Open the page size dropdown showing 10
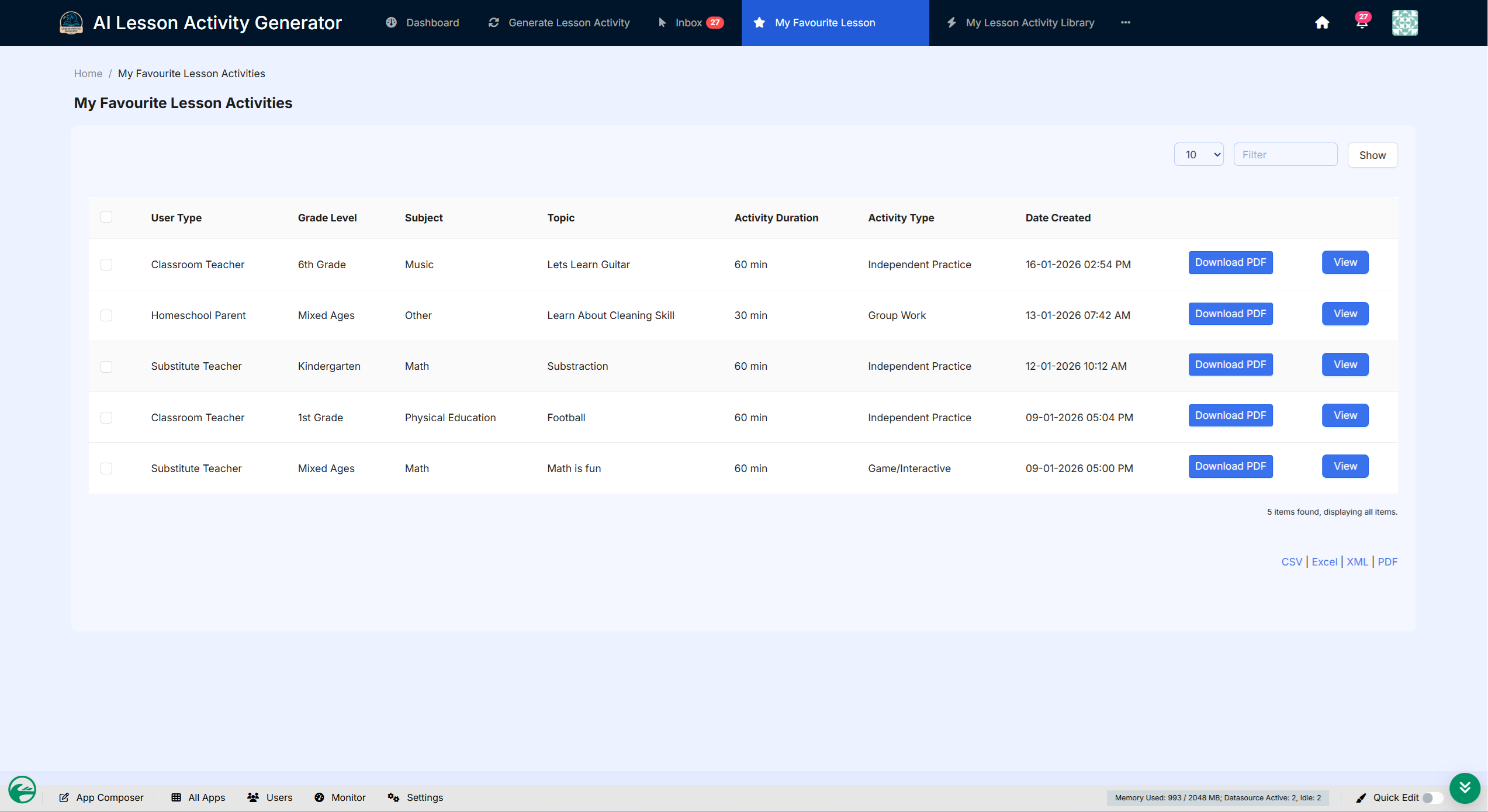This screenshot has height=812, width=1488. click(1199, 155)
